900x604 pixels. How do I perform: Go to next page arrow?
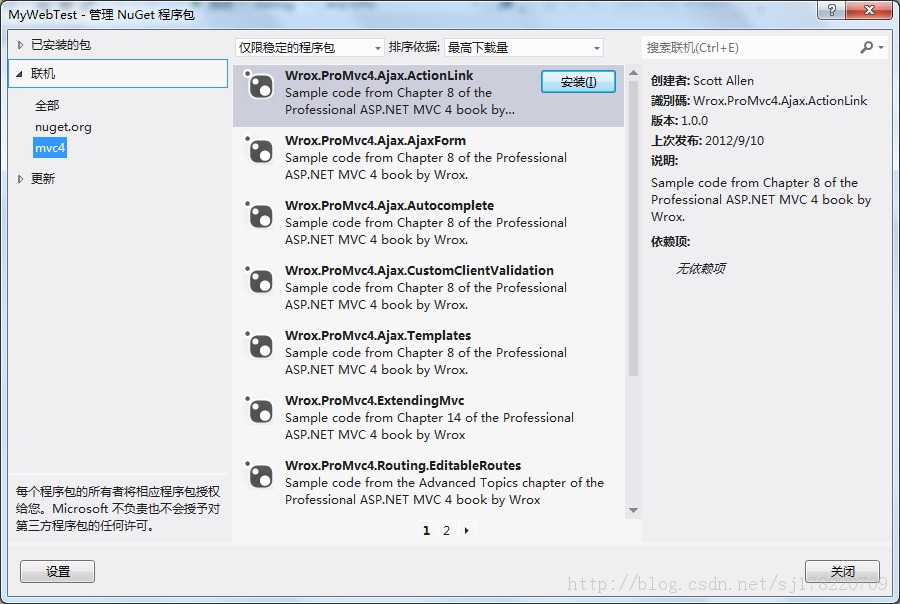[466, 531]
